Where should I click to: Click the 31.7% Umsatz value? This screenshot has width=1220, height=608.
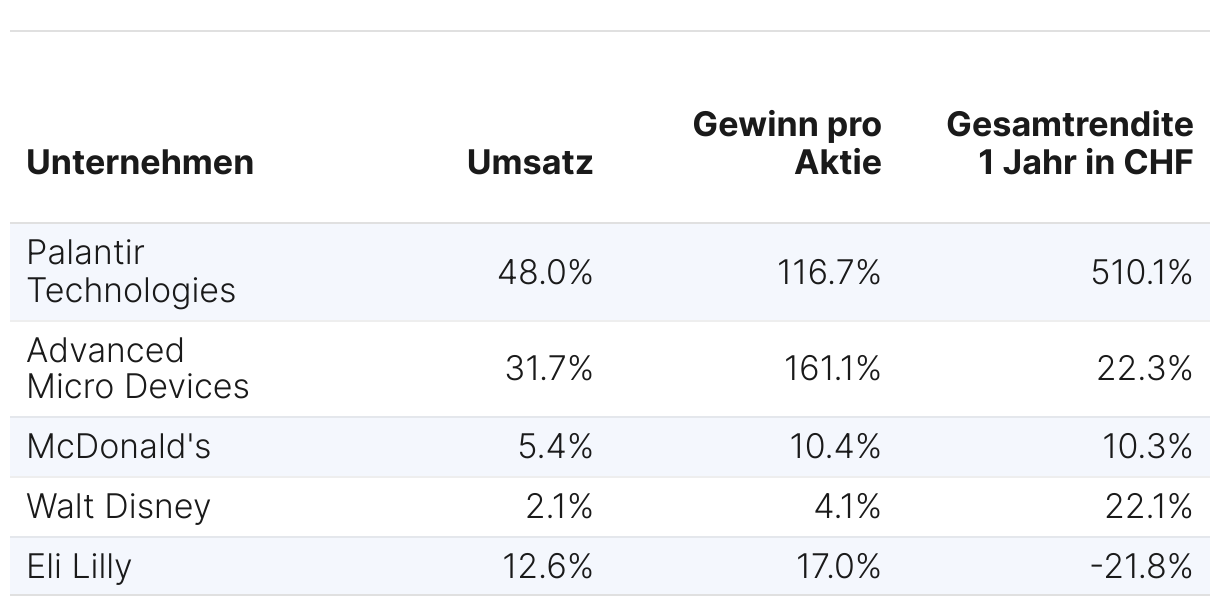click(549, 369)
